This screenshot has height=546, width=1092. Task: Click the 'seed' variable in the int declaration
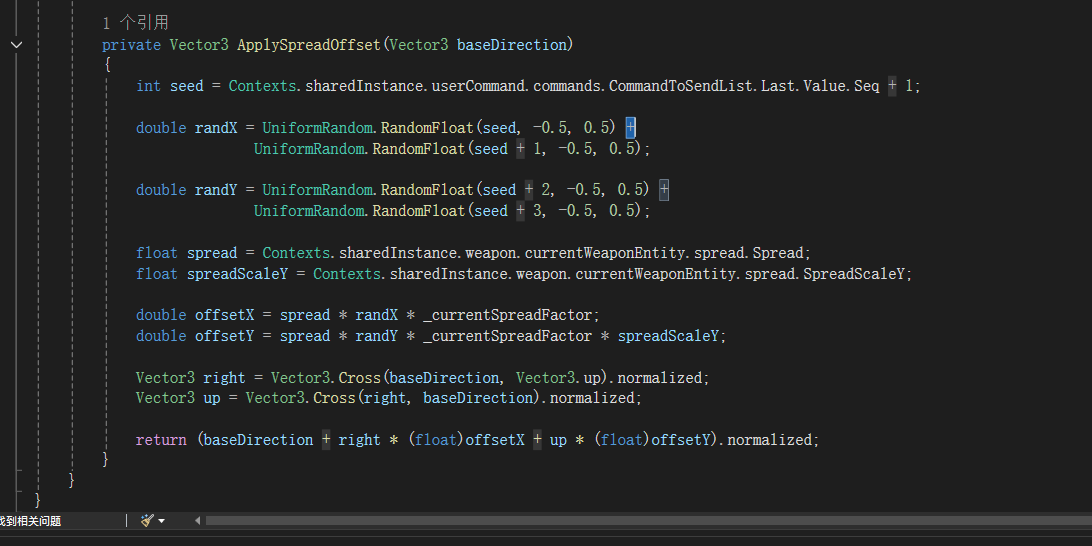pos(186,86)
